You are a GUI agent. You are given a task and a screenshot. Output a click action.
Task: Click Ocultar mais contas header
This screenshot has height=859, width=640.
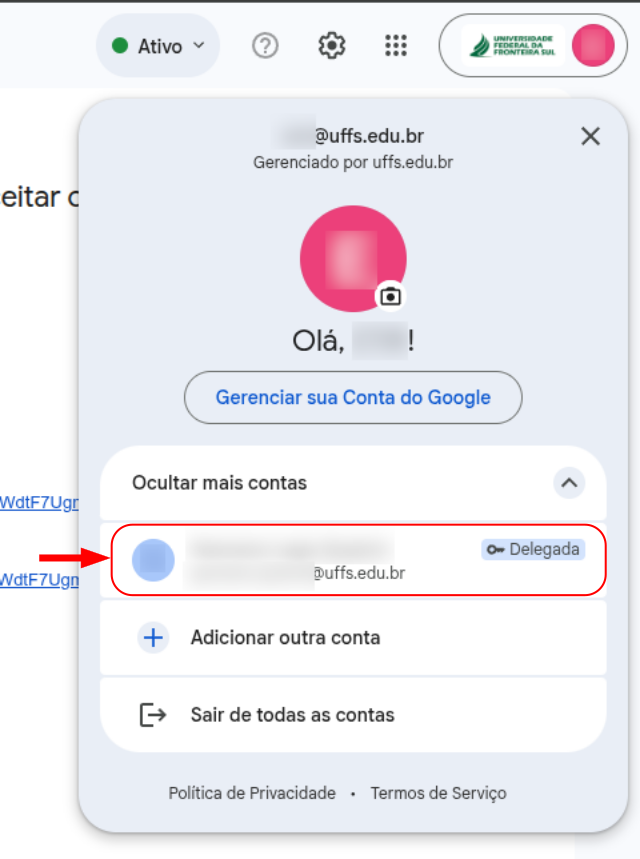(x=353, y=483)
